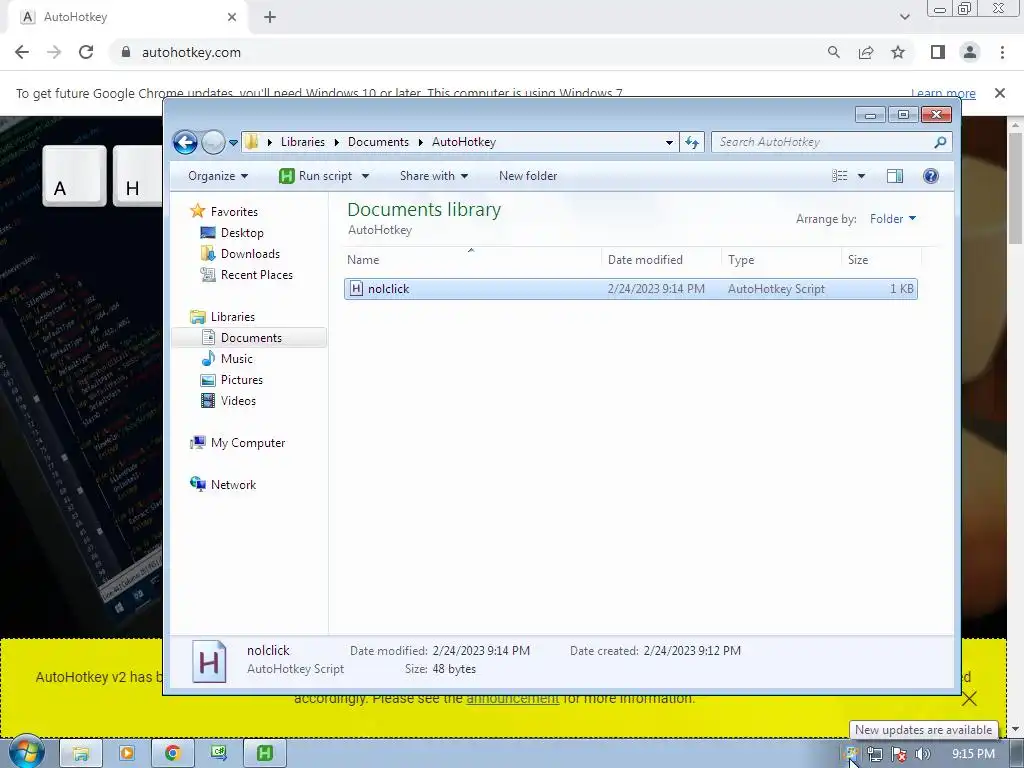Toggle Chrome side panel icon
Image resolution: width=1024 pixels, height=768 pixels.
[x=938, y=52]
